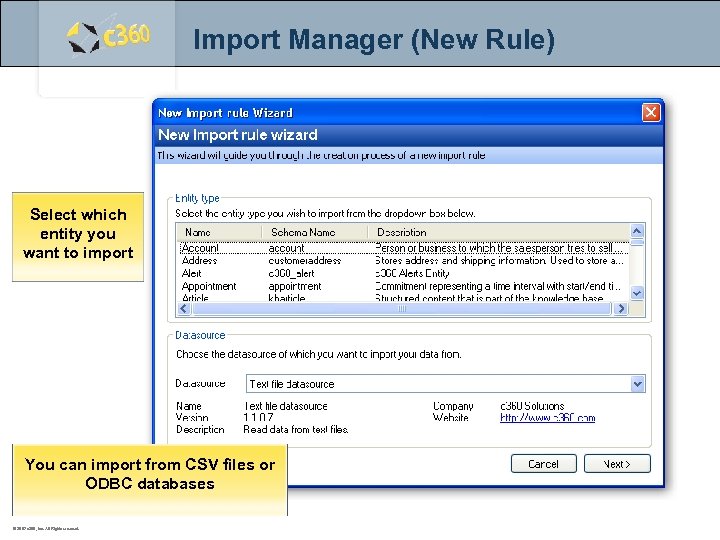Click the c360 Alerts Entity description cell

pos(412,274)
